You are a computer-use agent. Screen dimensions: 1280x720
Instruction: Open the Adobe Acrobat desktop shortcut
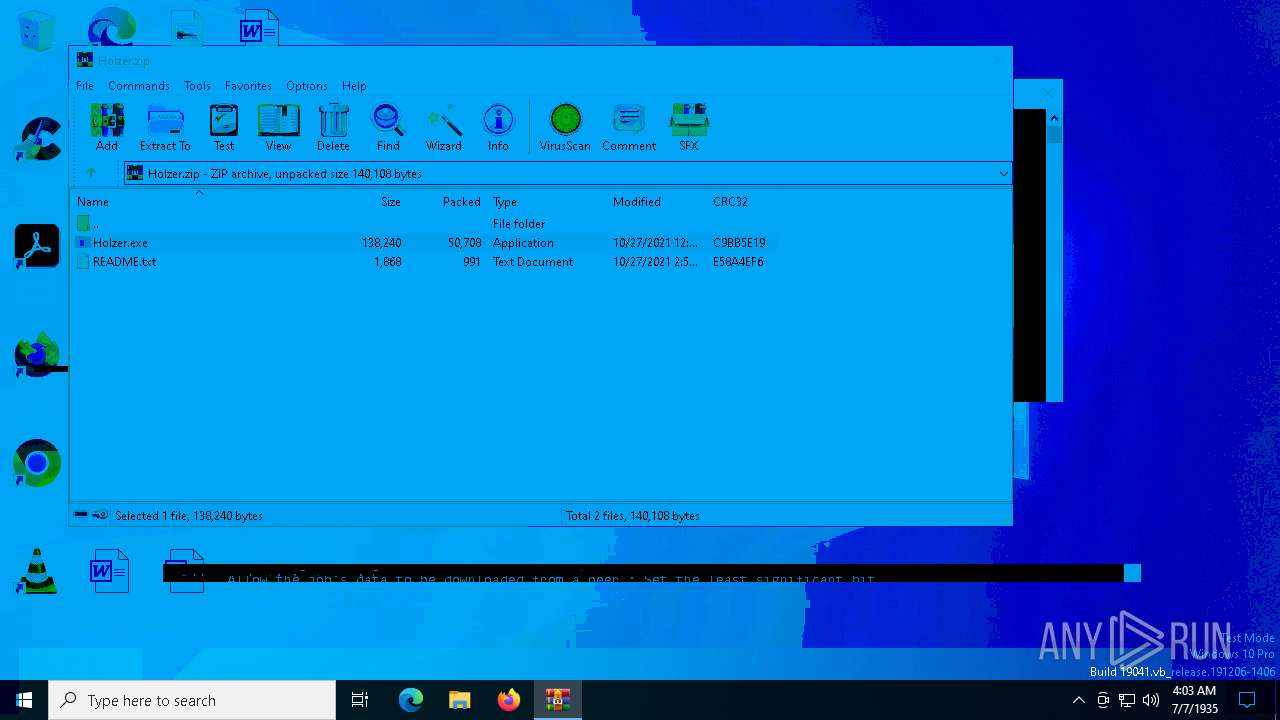[37, 246]
